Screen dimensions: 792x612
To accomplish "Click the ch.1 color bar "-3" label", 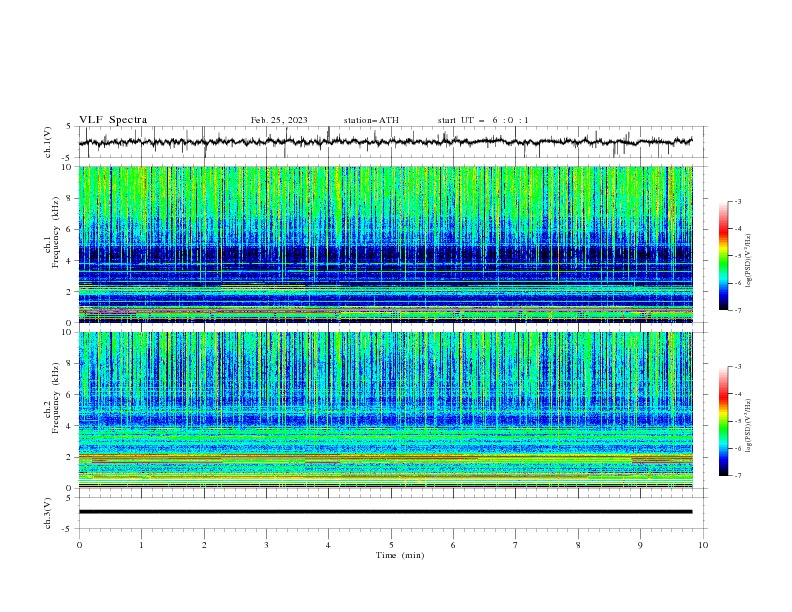I will pos(737,201).
